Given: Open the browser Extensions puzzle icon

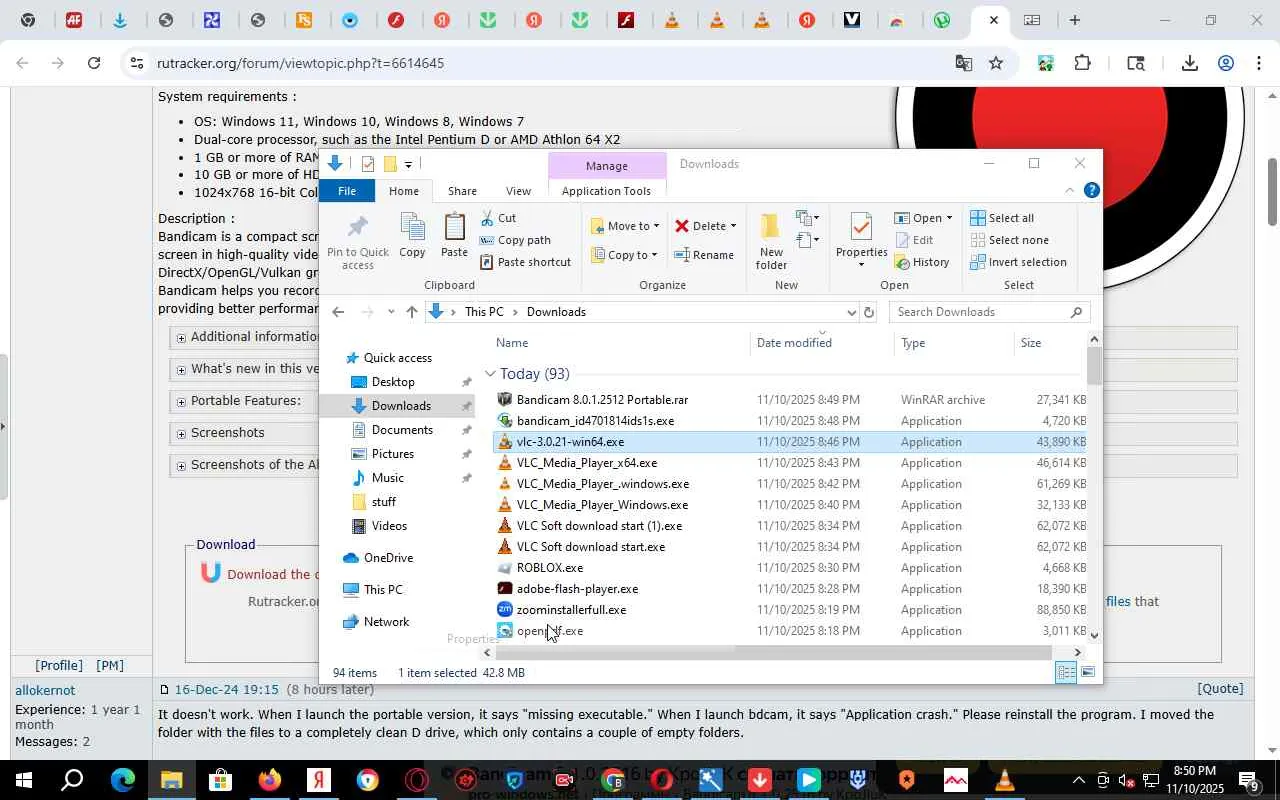Looking at the screenshot, I should 1083,63.
